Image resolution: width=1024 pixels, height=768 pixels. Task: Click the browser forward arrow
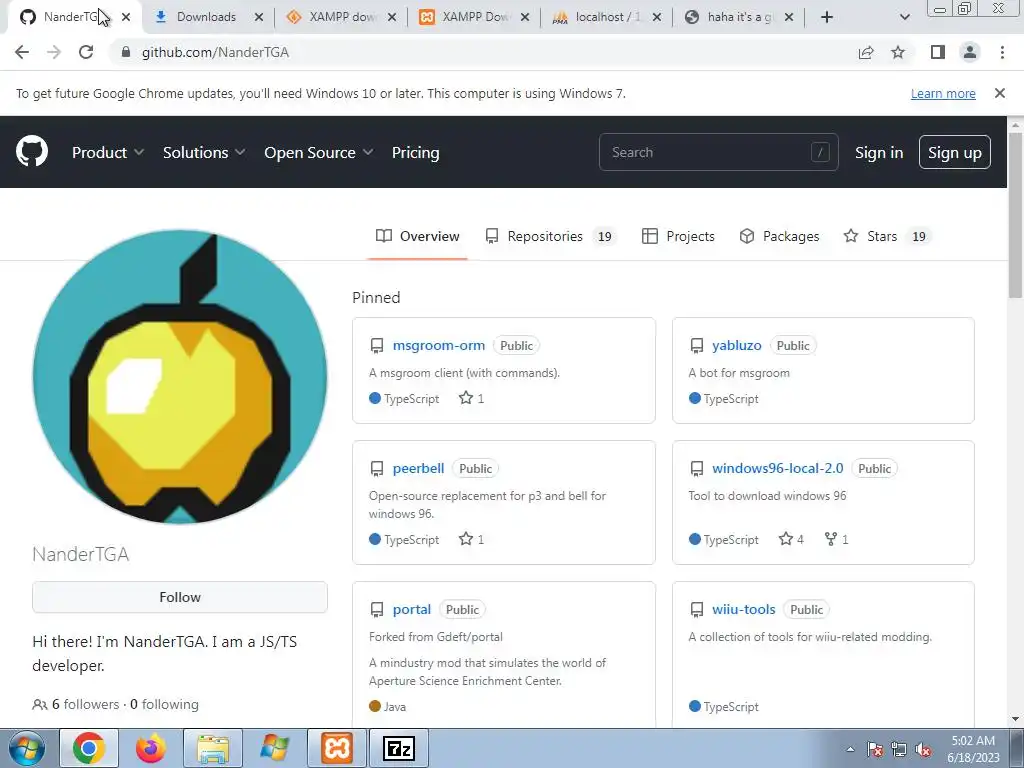(54, 52)
